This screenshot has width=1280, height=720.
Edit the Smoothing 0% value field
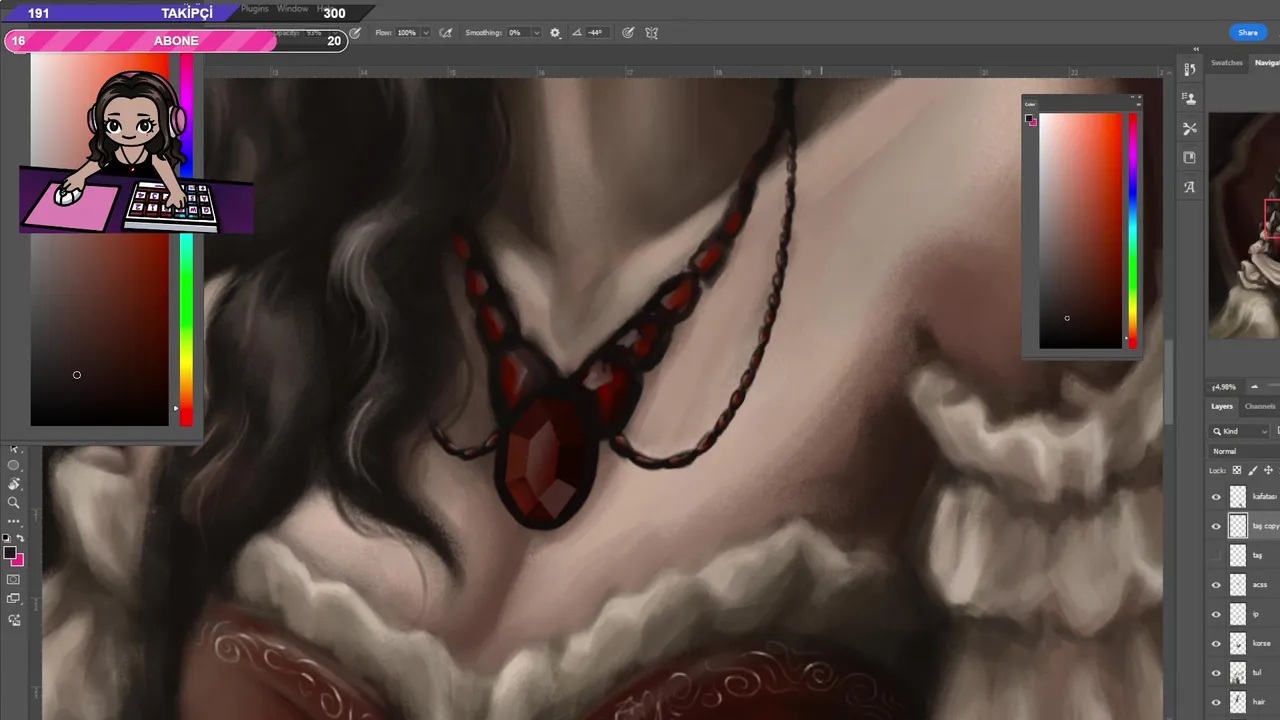518,33
